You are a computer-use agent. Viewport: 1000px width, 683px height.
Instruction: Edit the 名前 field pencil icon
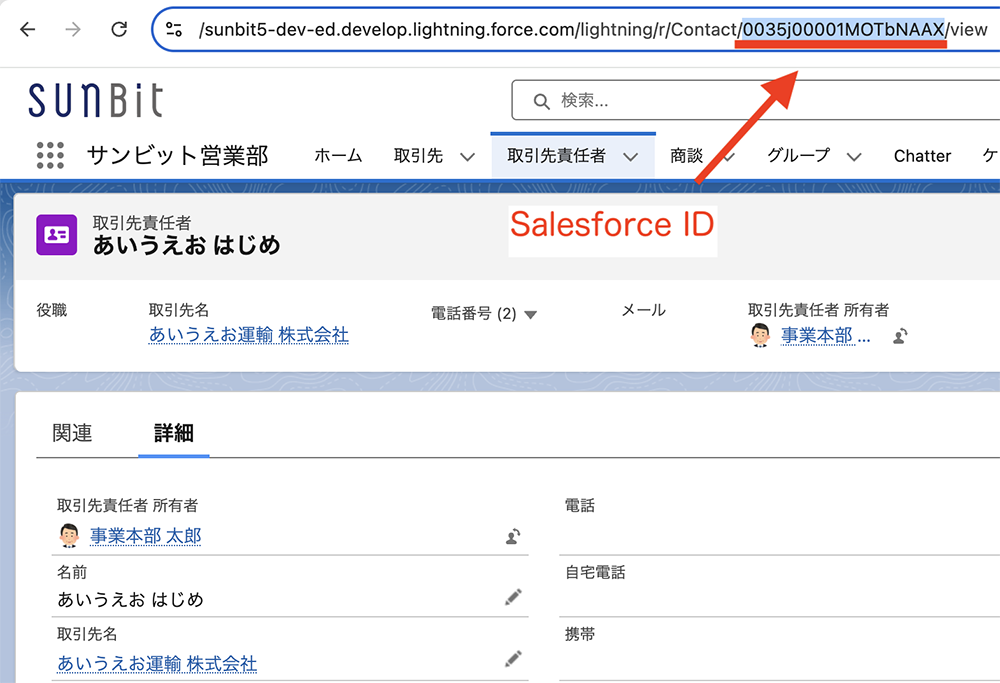pyautogui.click(x=513, y=597)
